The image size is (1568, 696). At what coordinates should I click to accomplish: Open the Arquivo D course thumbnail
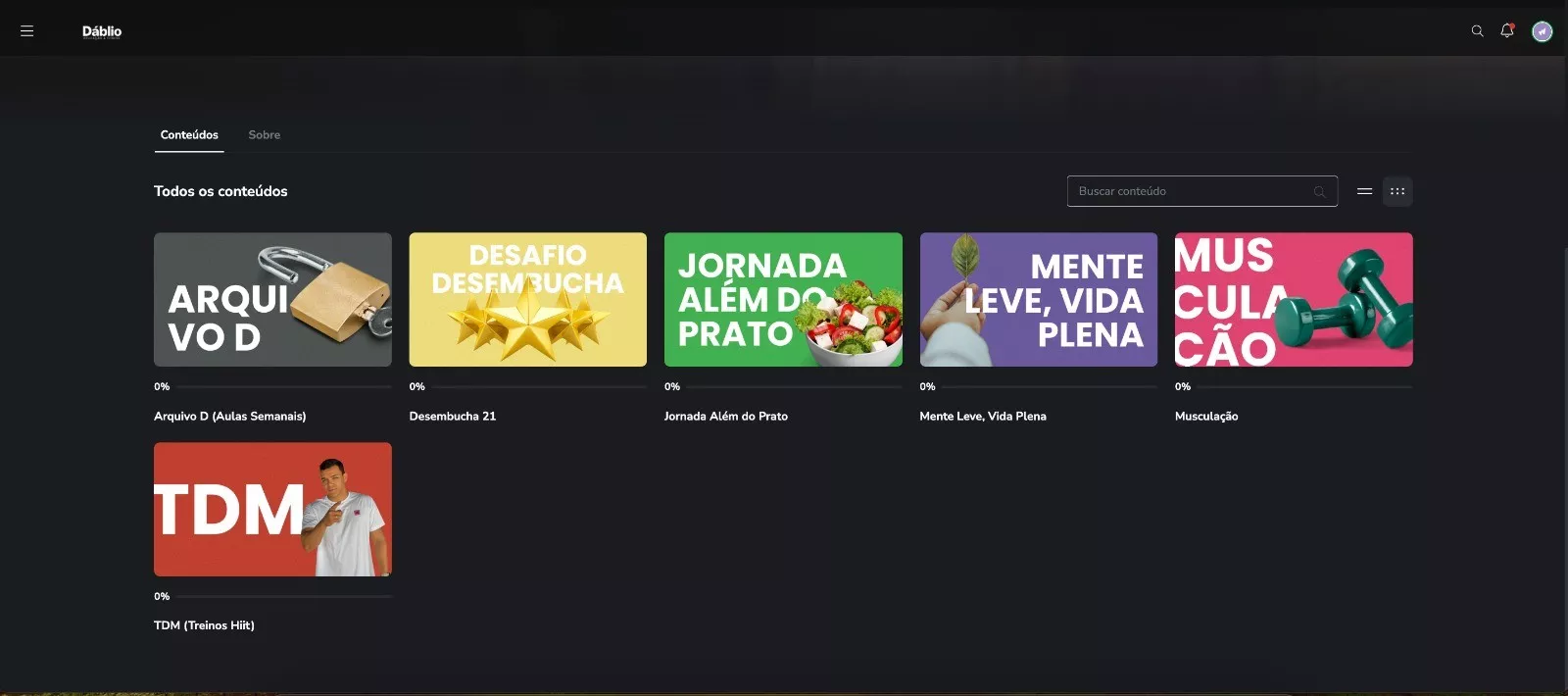272,299
